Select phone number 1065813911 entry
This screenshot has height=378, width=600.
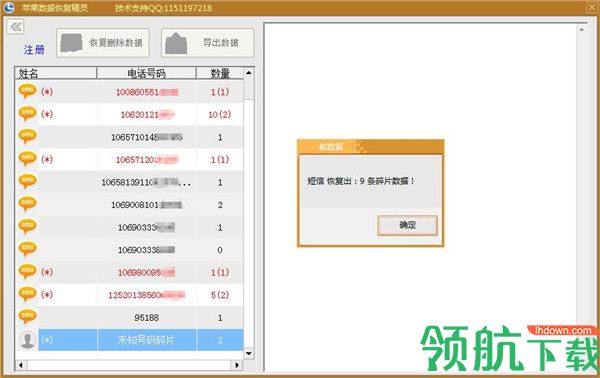click(146, 182)
